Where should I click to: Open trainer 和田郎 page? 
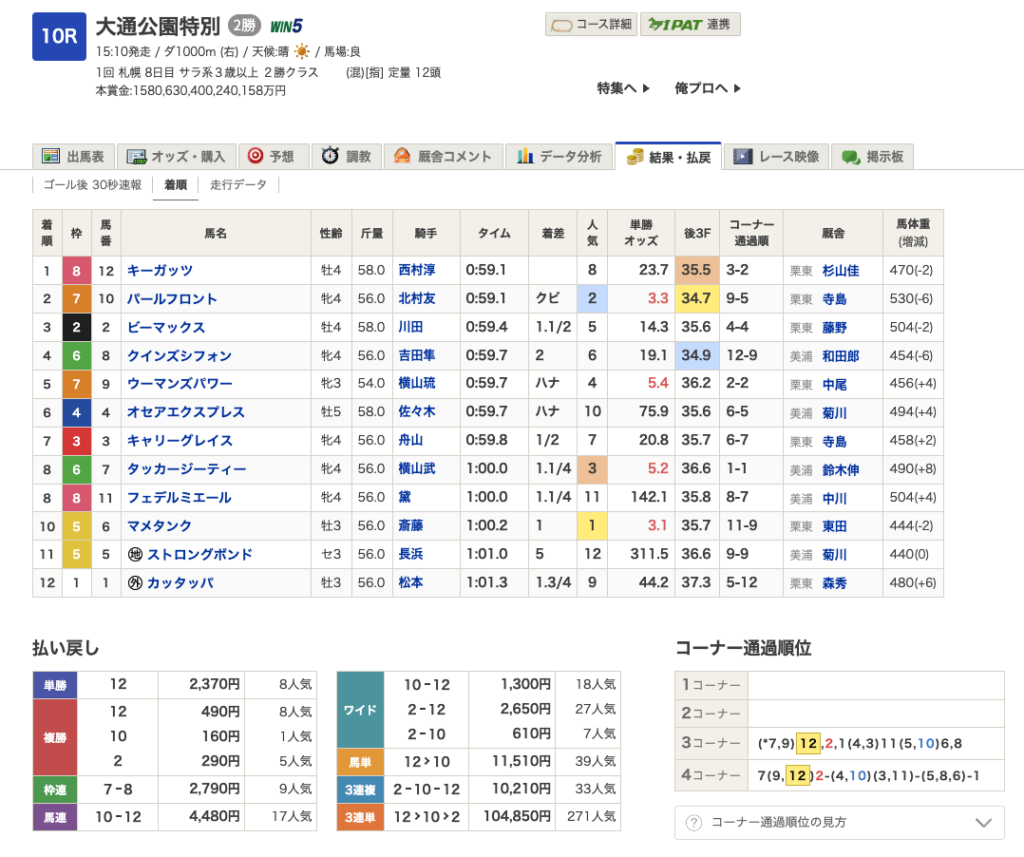click(x=840, y=356)
